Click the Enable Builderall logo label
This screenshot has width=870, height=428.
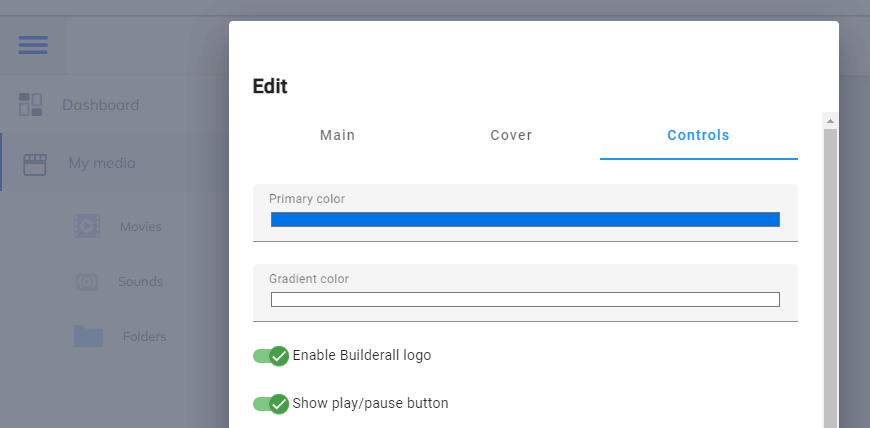click(362, 355)
